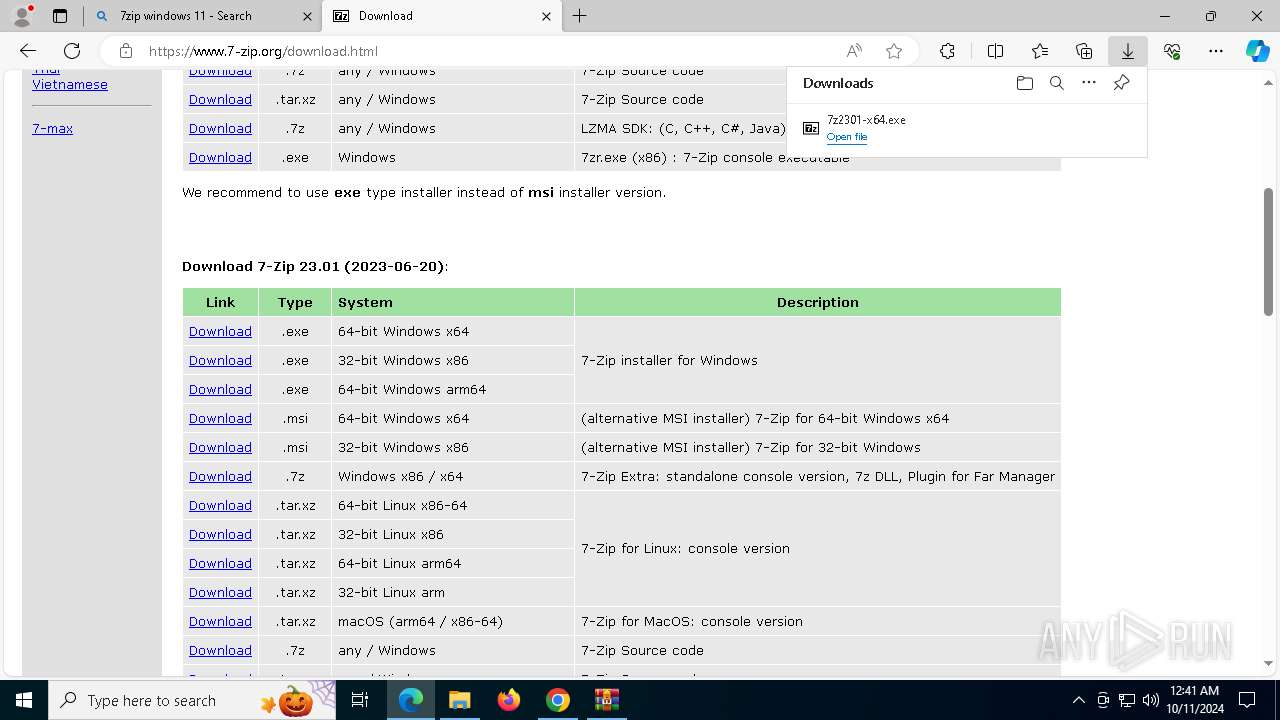The height and width of the screenshot is (720, 1280).
Task: Open the Favorites list icon
Action: 1040,51
